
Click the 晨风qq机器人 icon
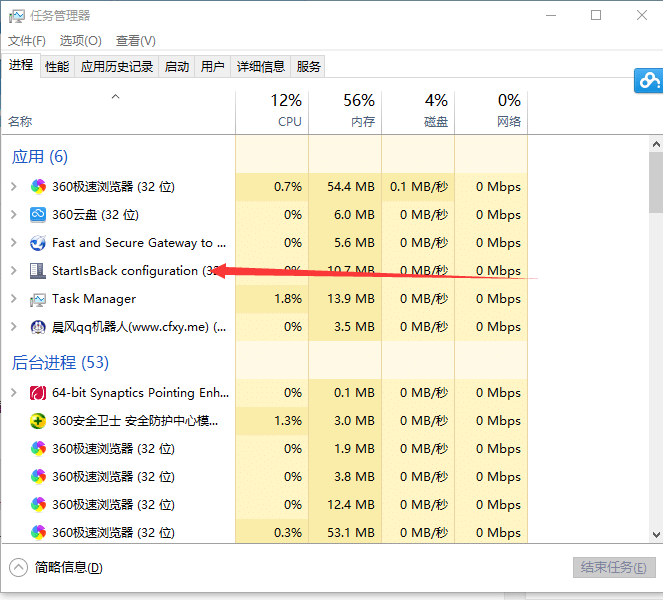[x=38, y=327]
